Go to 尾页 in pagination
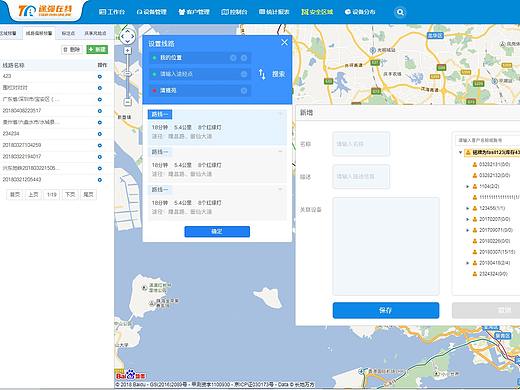 (x=88, y=194)
